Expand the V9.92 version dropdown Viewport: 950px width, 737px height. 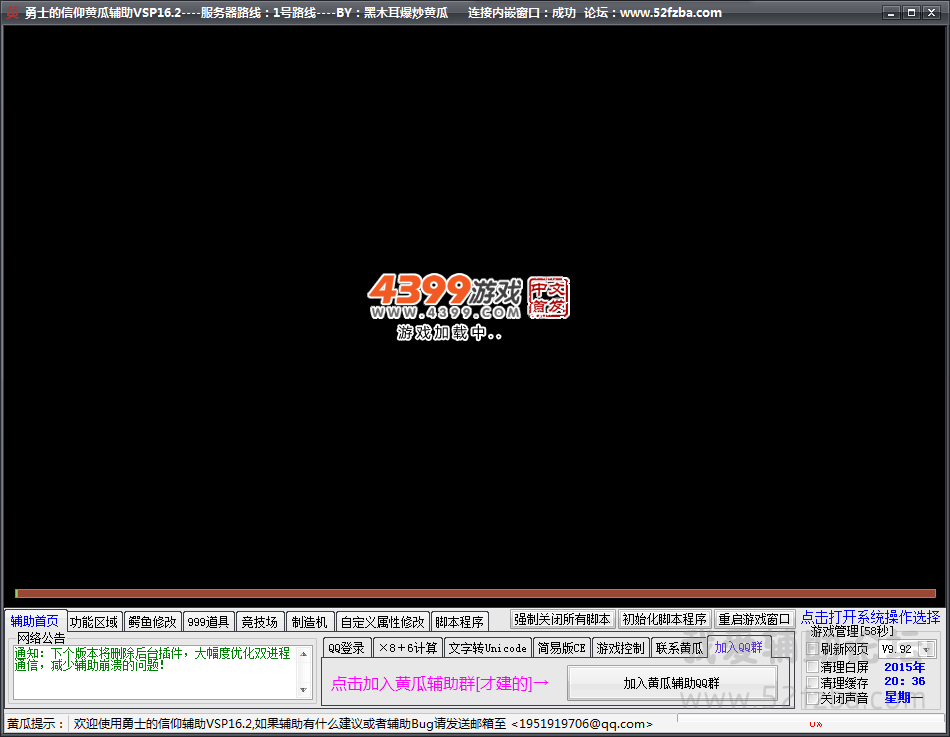926,649
